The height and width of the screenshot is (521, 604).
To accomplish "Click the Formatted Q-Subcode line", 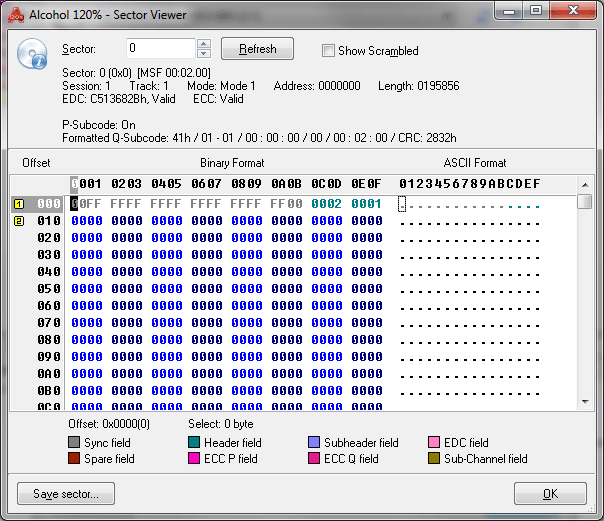I will pyautogui.click(x=259, y=138).
